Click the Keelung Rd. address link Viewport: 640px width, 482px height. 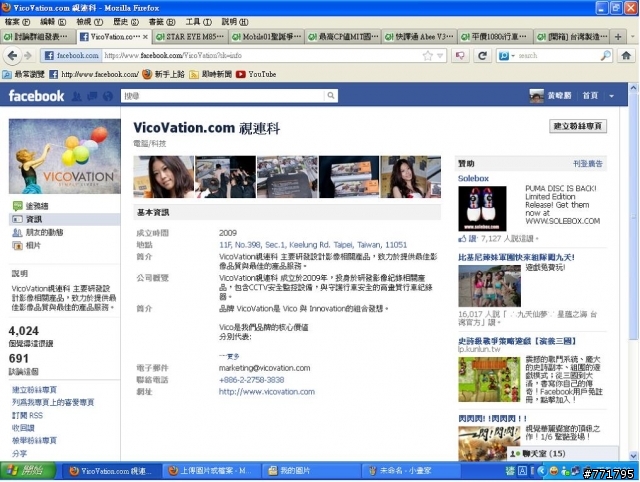click(x=313, y=245)
